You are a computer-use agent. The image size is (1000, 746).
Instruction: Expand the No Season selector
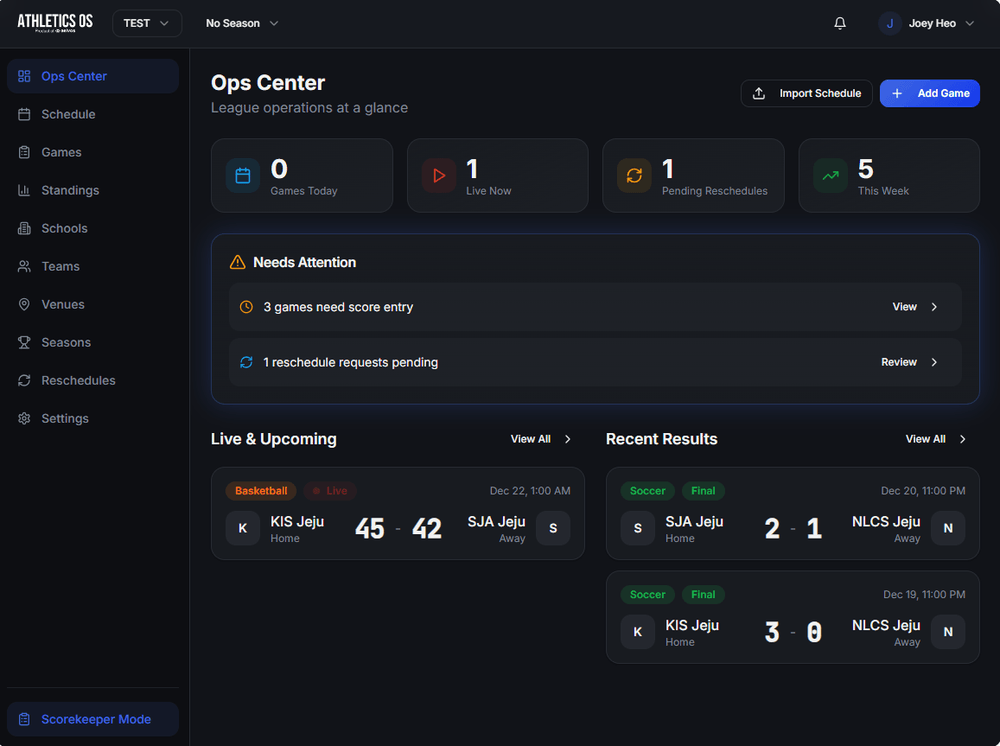[x=242, y=23]
